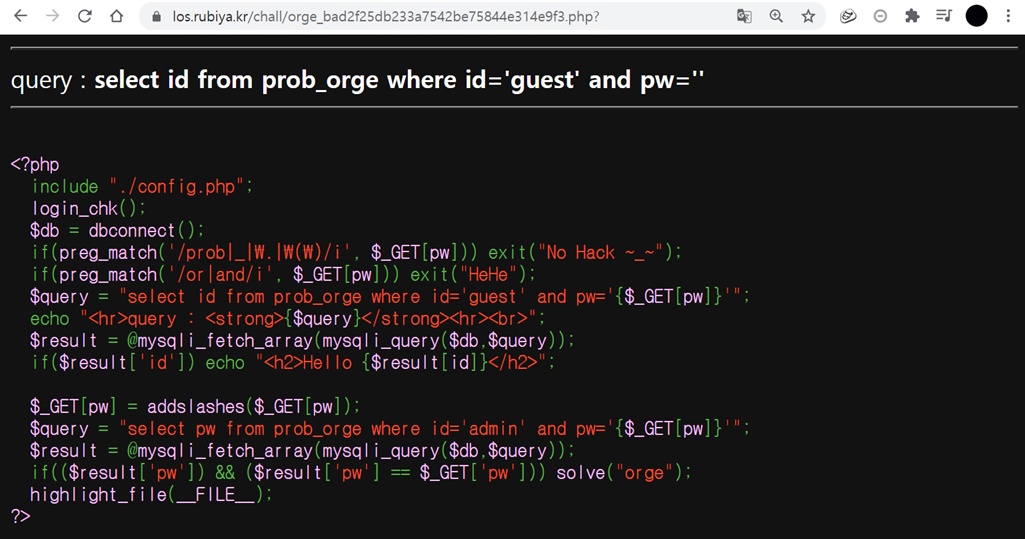This screenshot has height=539, width=1025.
Task: Click the opening '<?php' tag
Action: (x=35, y=164)
